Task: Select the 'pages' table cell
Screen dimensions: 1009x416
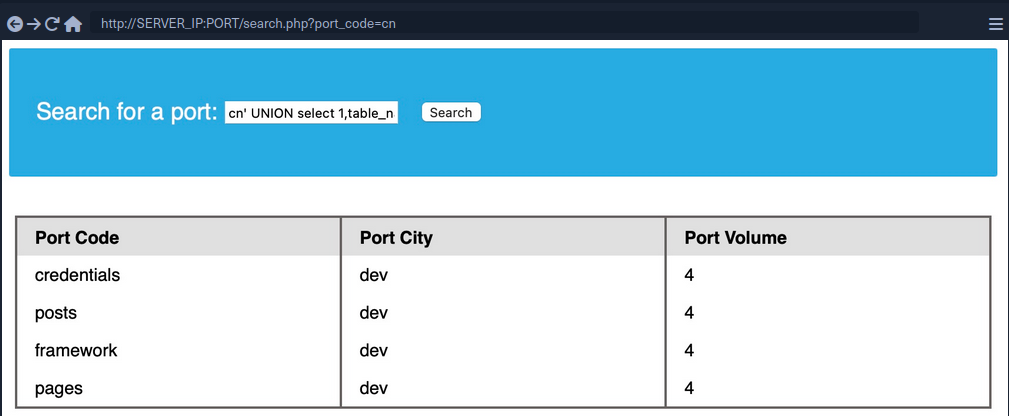Action: click(x=59, y=388)
